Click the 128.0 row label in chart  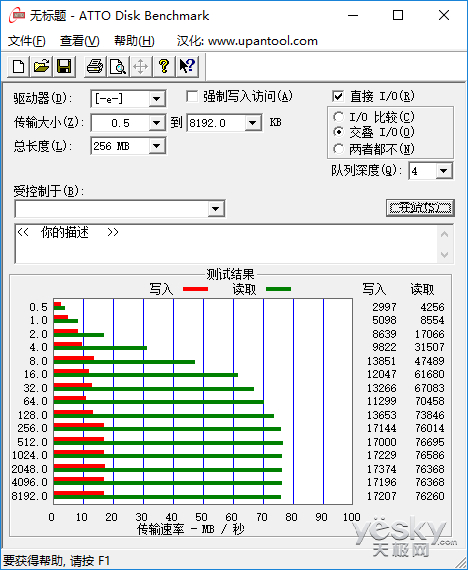[33, 415]
